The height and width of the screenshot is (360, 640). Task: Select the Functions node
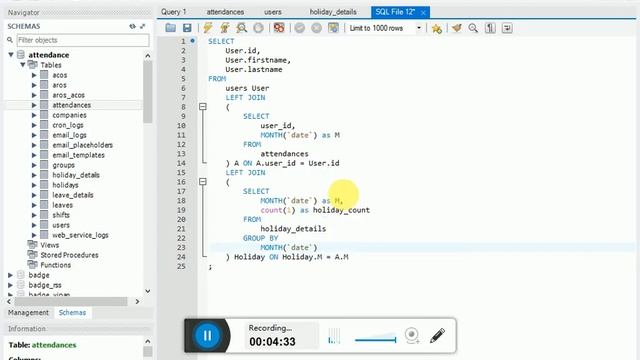coord(56,265)
